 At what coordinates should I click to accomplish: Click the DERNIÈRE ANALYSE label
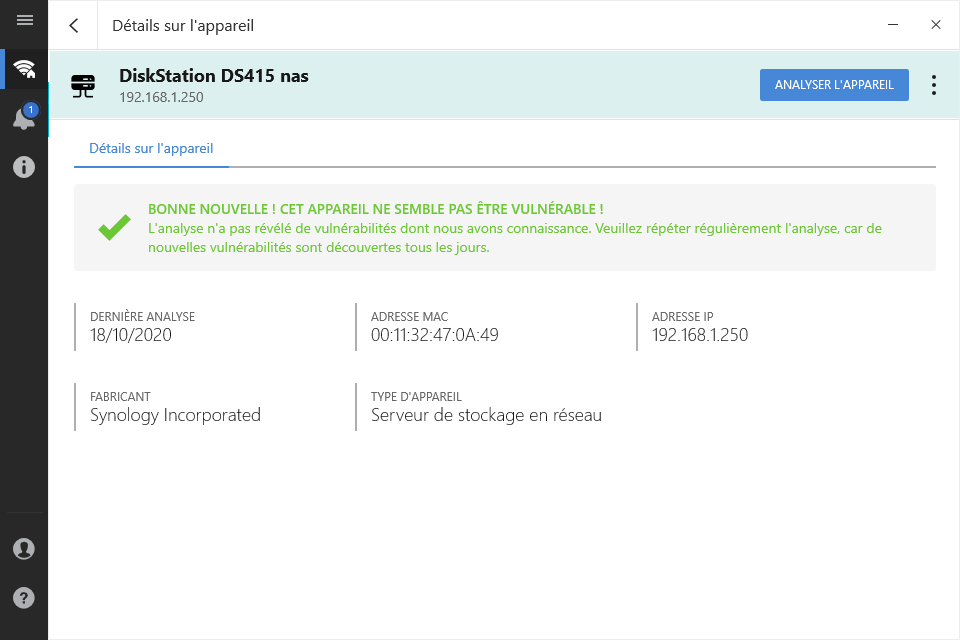tap(142, 317)
